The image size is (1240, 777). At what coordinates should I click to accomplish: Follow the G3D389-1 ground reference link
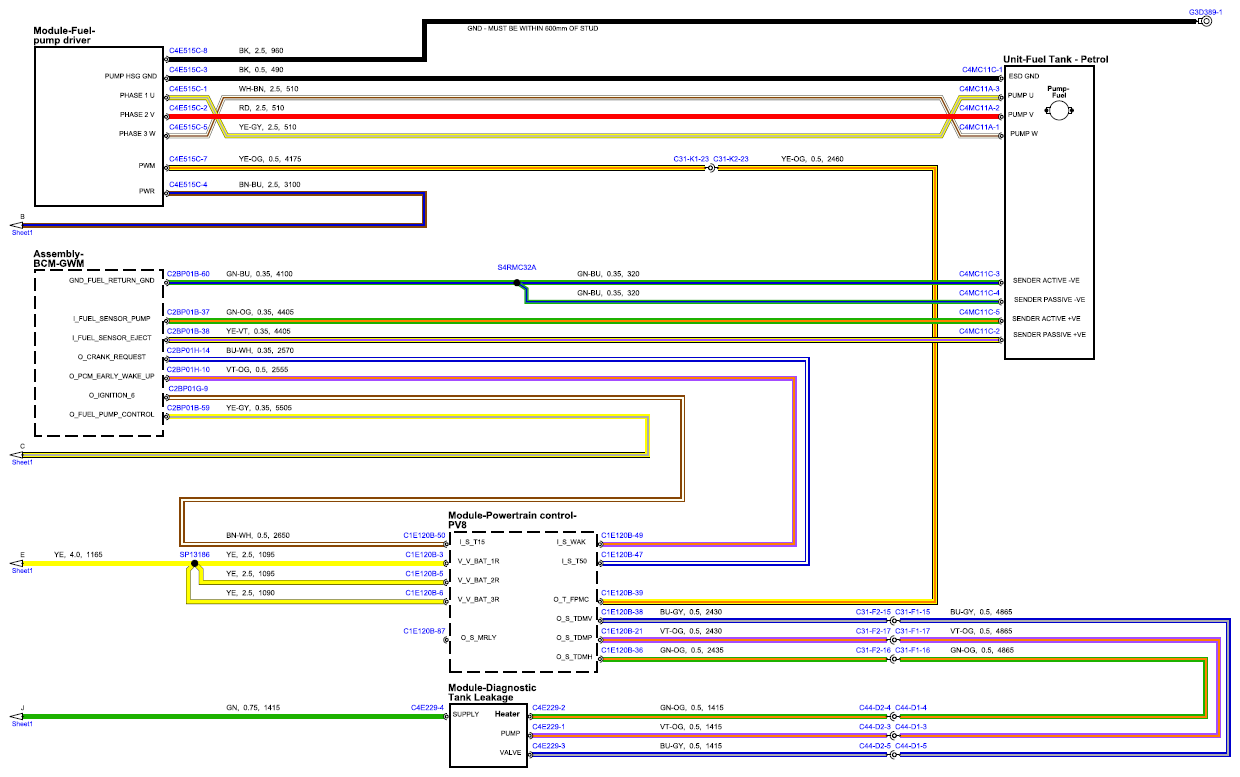click(1205, 11)
